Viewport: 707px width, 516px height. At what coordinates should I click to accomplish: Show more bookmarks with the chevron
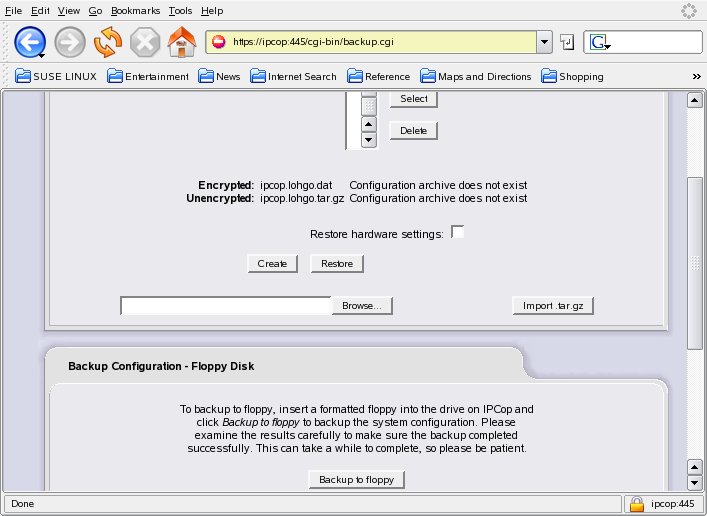696,76
